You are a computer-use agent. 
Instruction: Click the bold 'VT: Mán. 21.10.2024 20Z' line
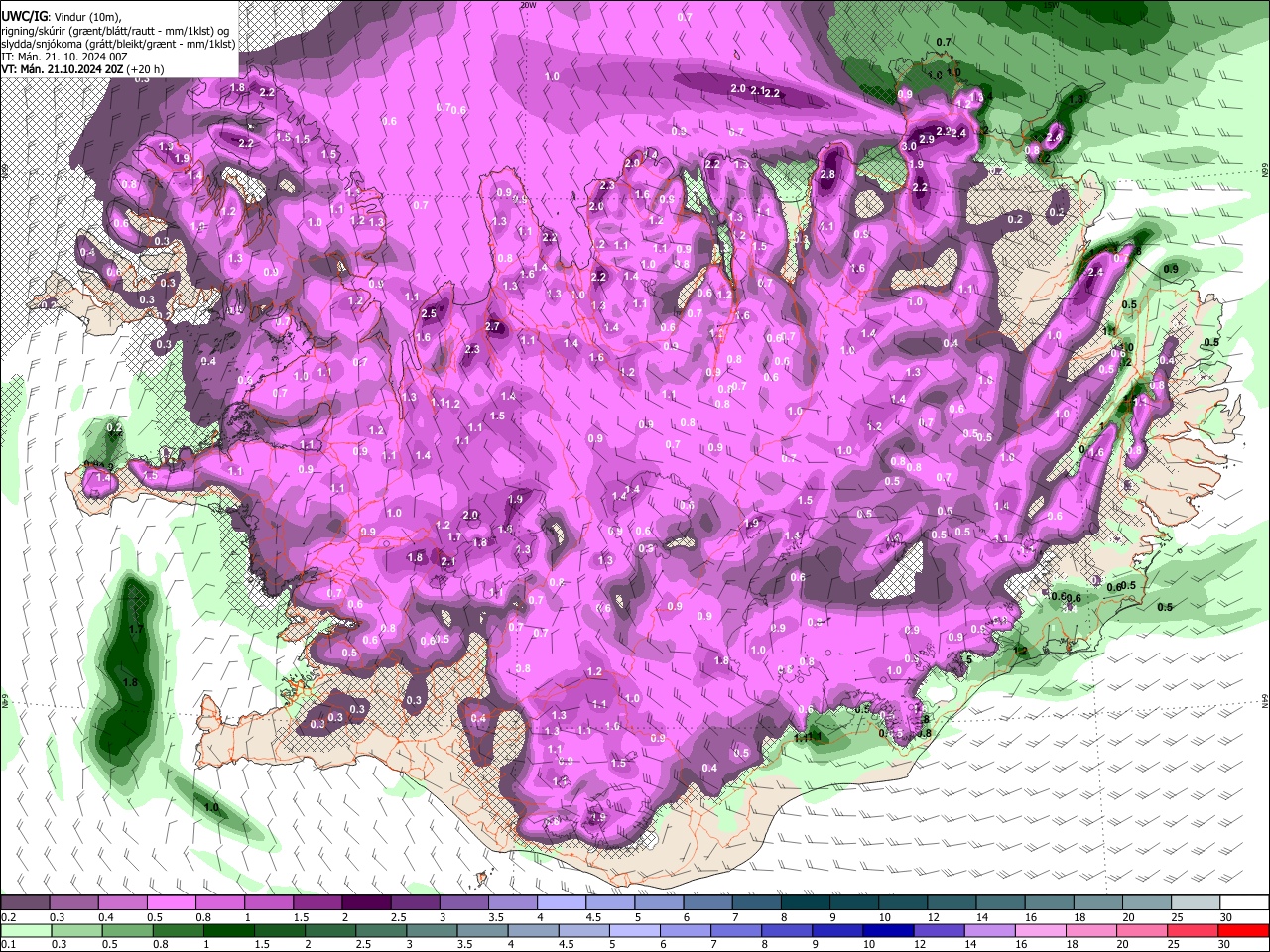(x=62, y=69)
